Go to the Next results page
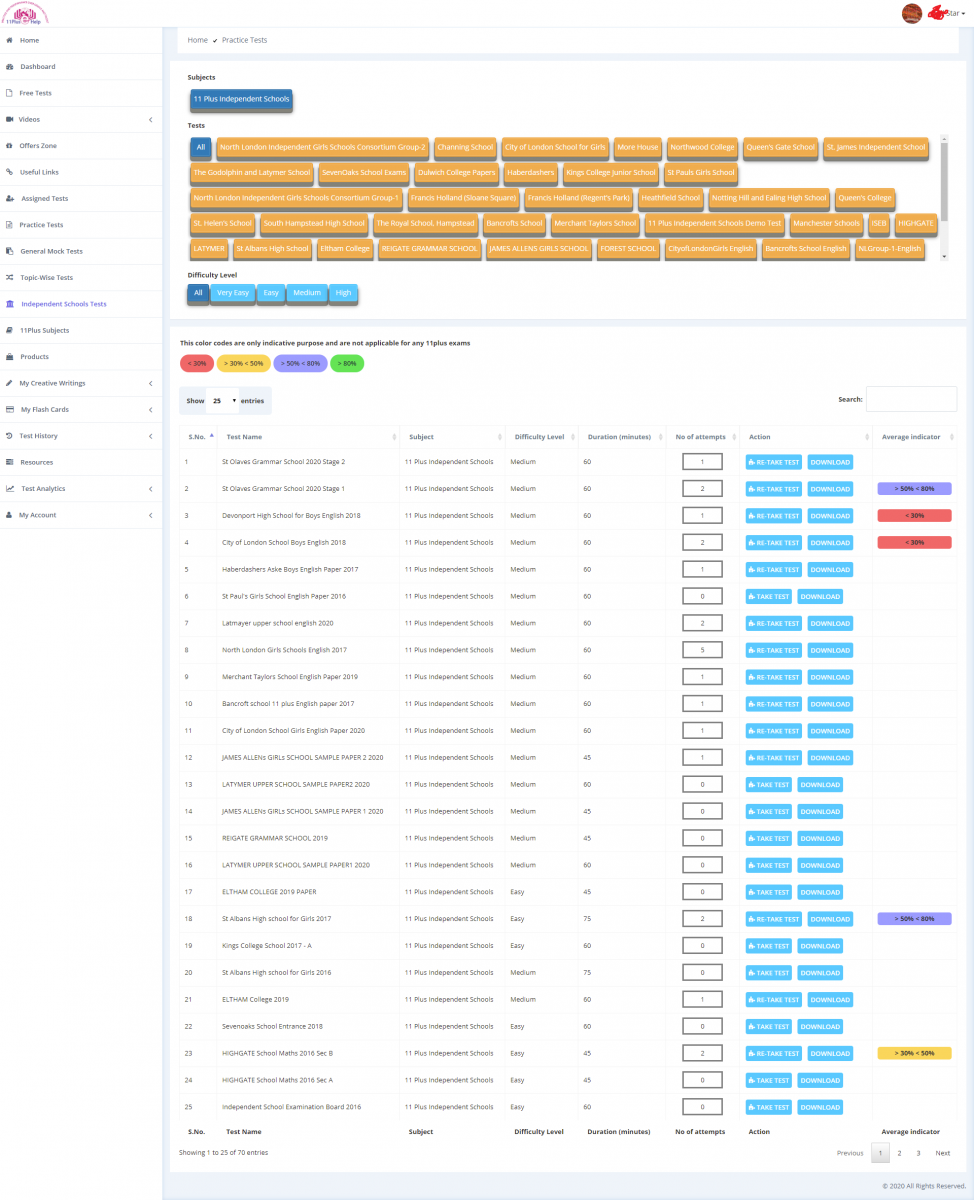Image resolution: width=974 pixels, height=1200 pixels. point(943,1153)
